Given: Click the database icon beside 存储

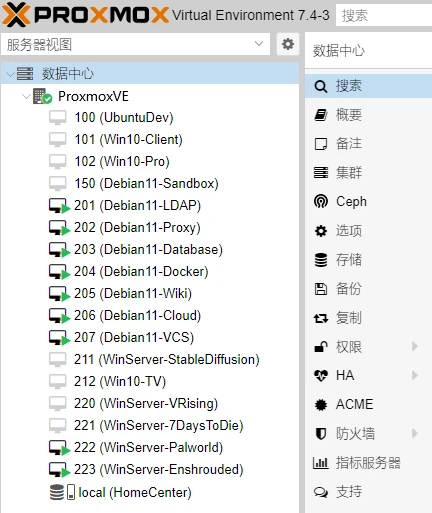Looking at the screenshot, I should [x=321, y=260].
